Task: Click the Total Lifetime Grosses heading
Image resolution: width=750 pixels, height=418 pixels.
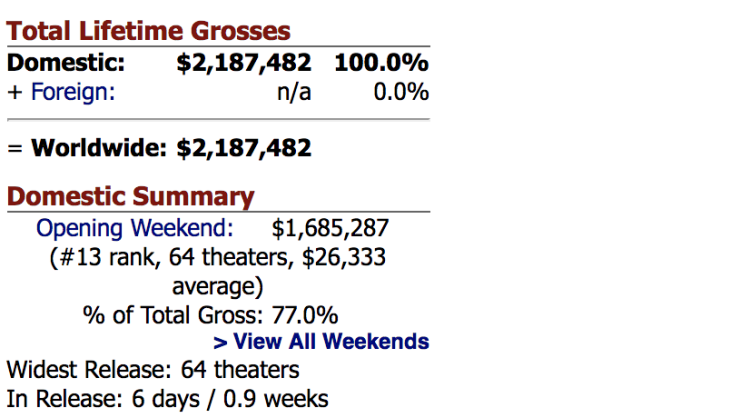Action: pyautogui.click(x=149, y=32)
